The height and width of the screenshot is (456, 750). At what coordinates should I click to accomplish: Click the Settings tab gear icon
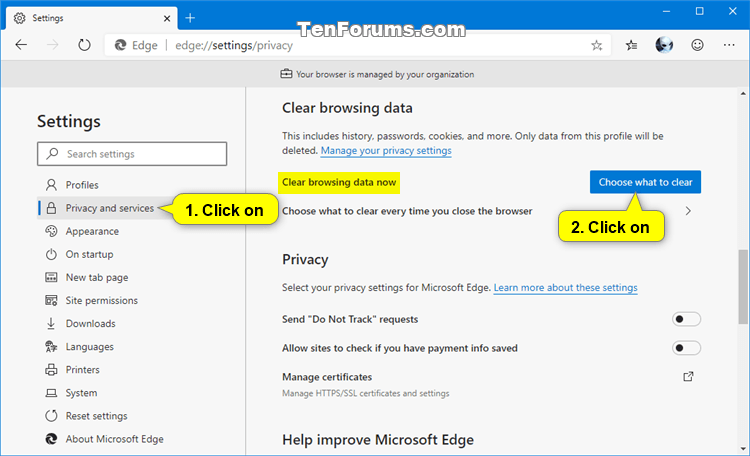click(x=20, y=18)
